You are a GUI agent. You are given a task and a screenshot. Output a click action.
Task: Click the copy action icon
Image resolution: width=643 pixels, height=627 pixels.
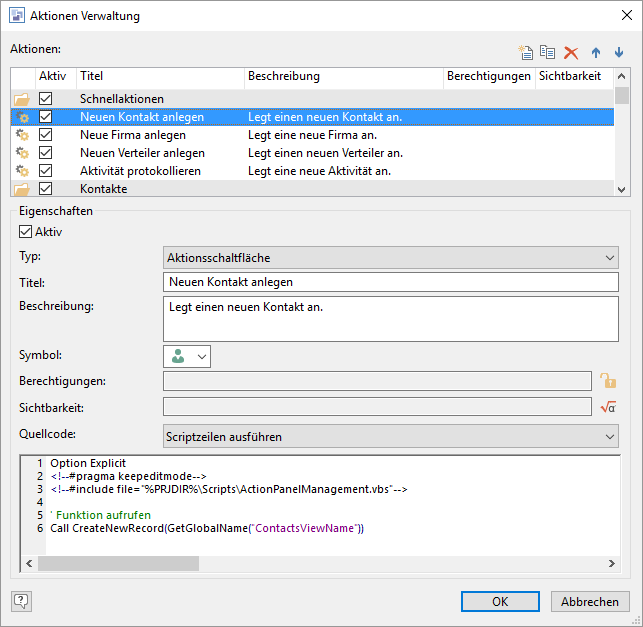547,53
